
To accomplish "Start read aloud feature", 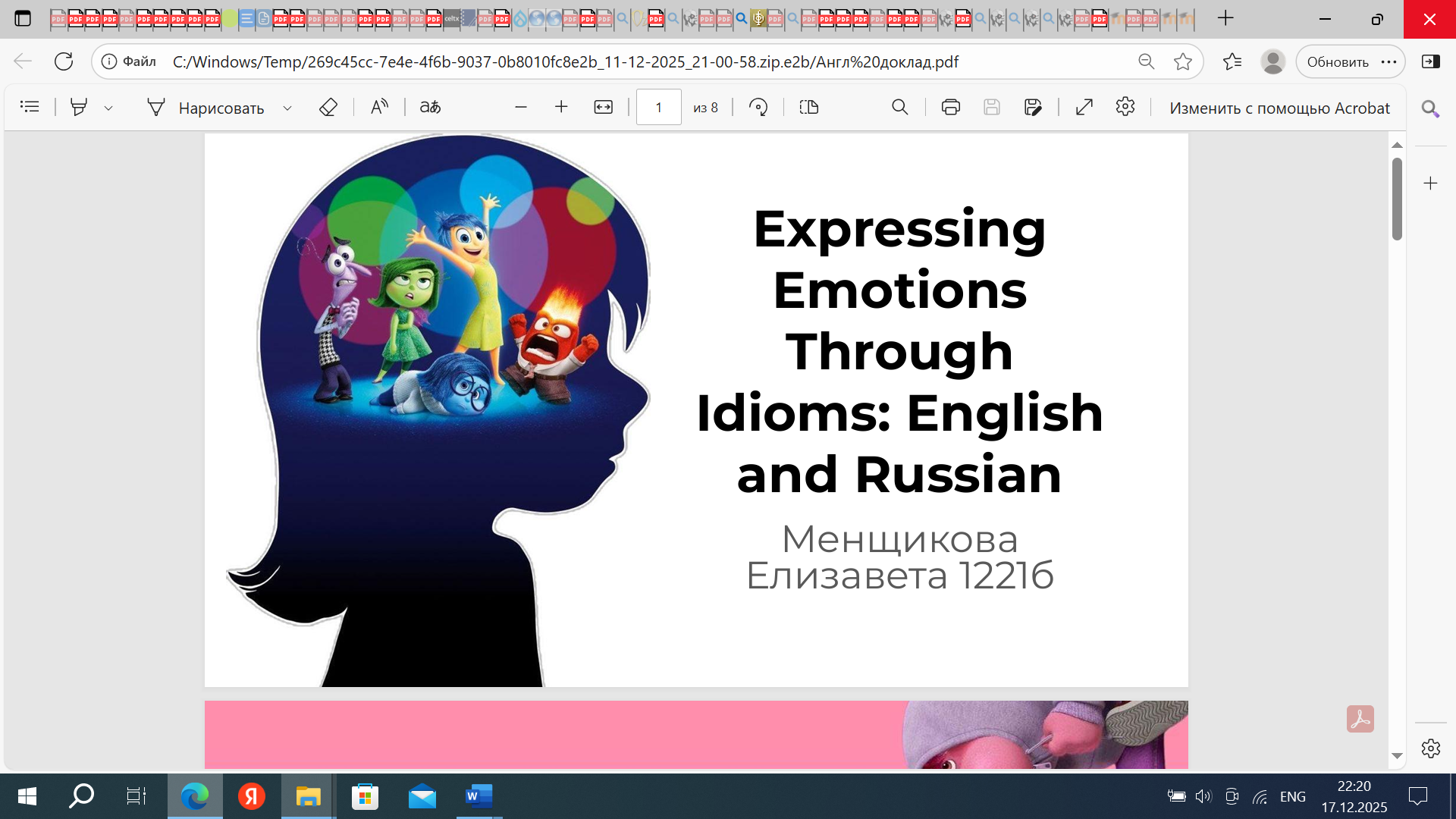I will pos(379,107).
